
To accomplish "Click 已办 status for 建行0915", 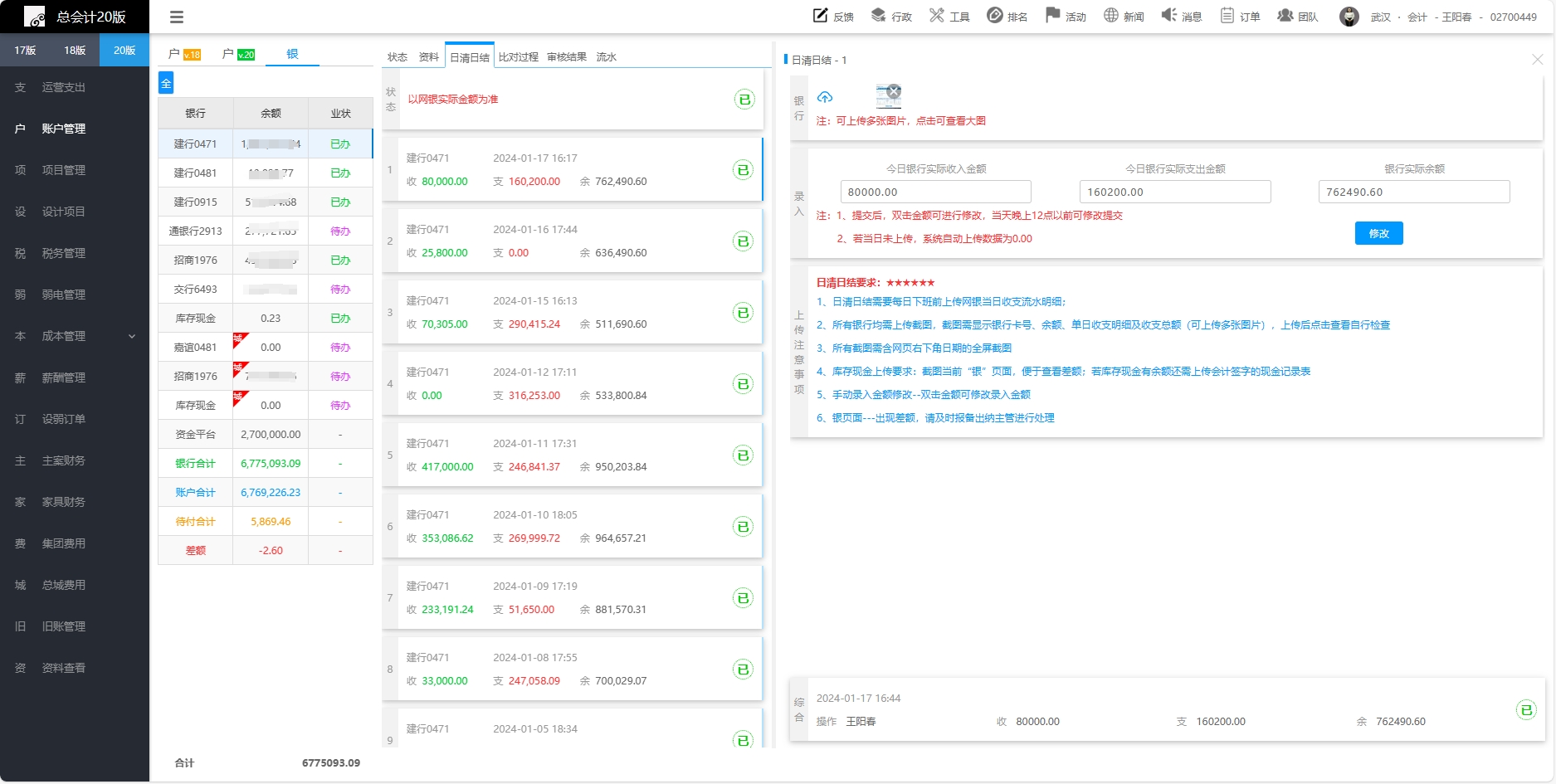I will tap(340, 202).
